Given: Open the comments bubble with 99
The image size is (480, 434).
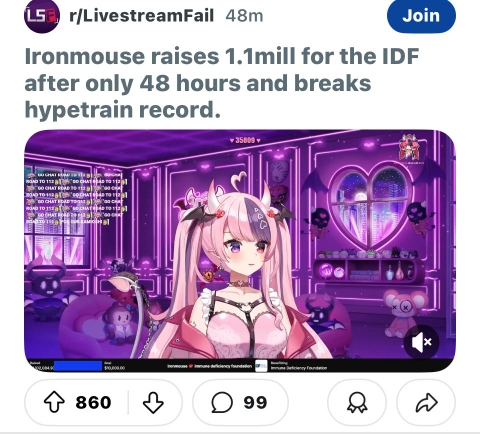Looking at the screenshot, I should [x=240, y=402].
